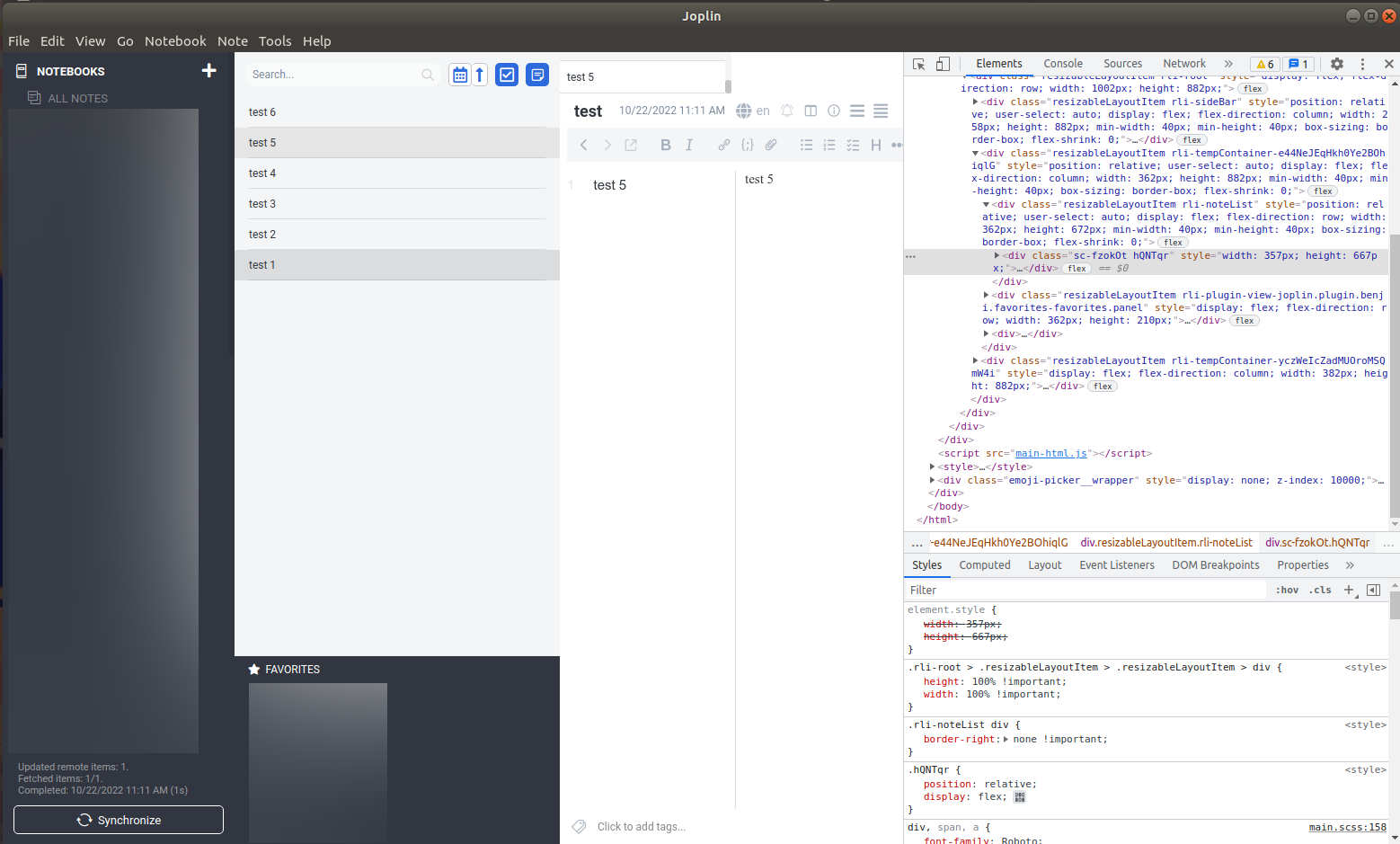Viewport: 1400px width, 844px height.
Task: Toggle sort order field calendar icon
Action: tap(460, 75)
